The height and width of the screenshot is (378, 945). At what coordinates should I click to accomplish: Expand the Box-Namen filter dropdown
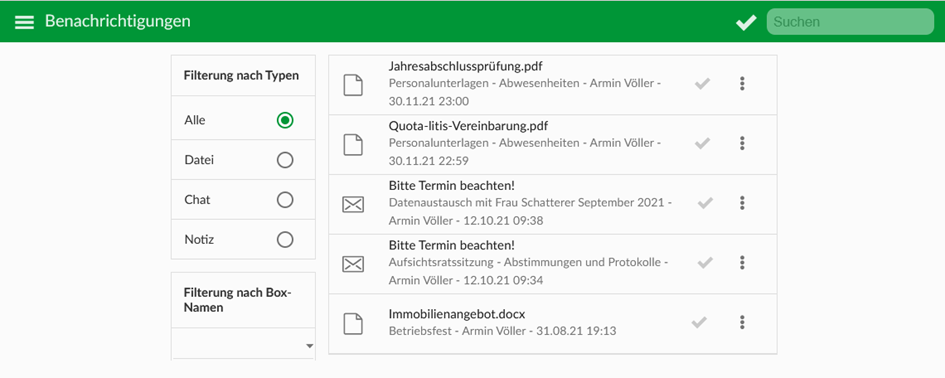tap(243, 345)
